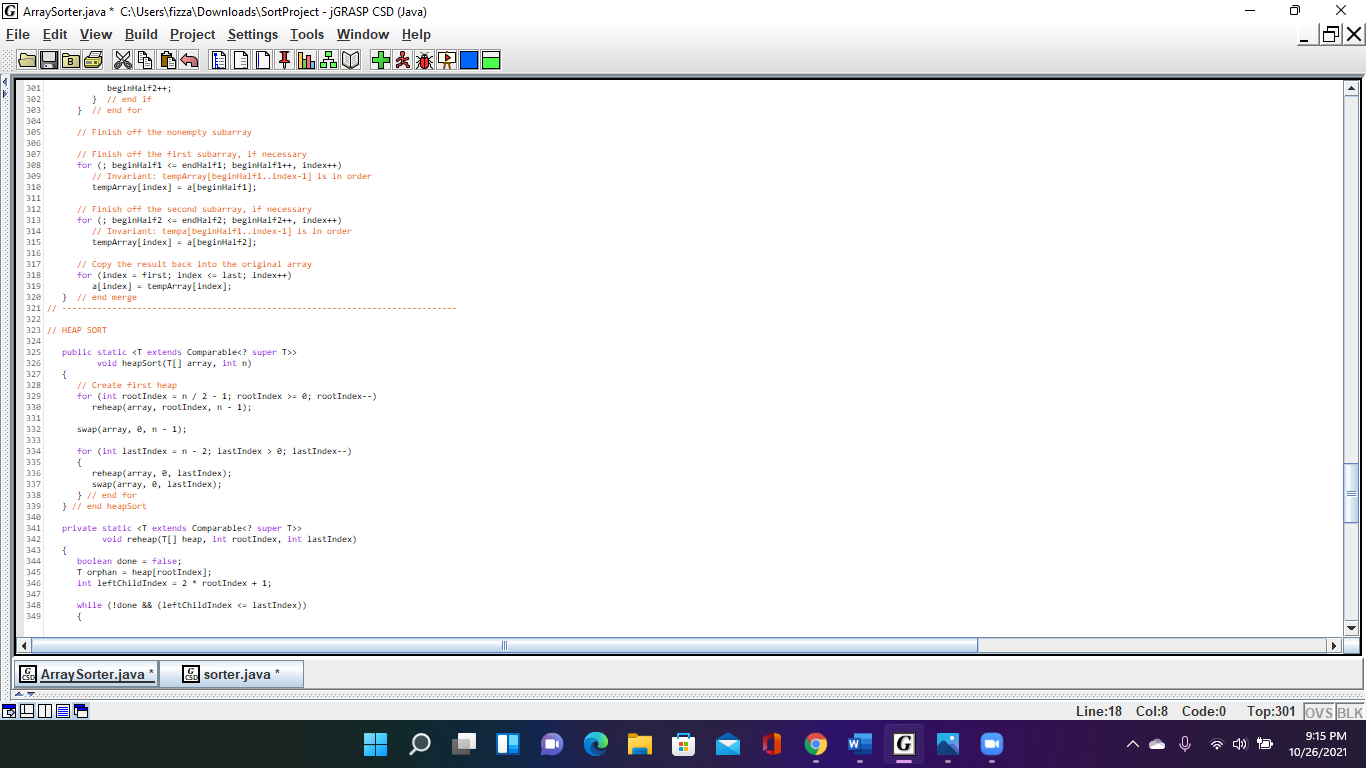The height and width of the screenshot is (768, 1366).
Task: Click the open book documentation icon
Action: click(x=350, y=60)
